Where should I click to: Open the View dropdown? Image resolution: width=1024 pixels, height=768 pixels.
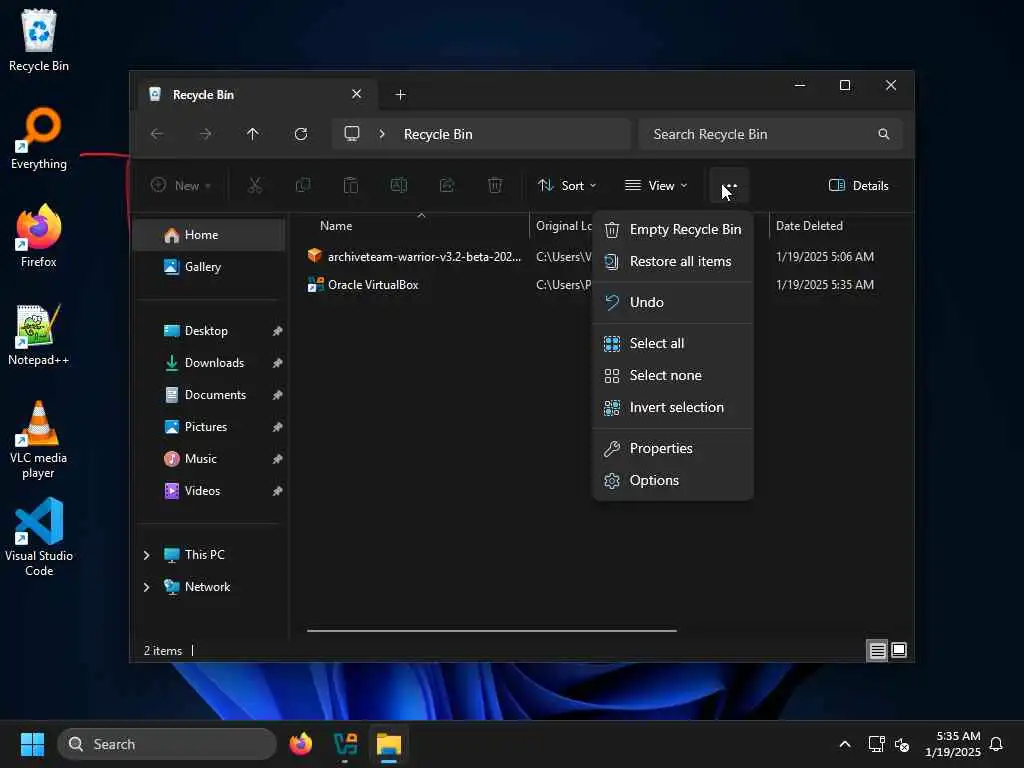click(x=656, y=185)
